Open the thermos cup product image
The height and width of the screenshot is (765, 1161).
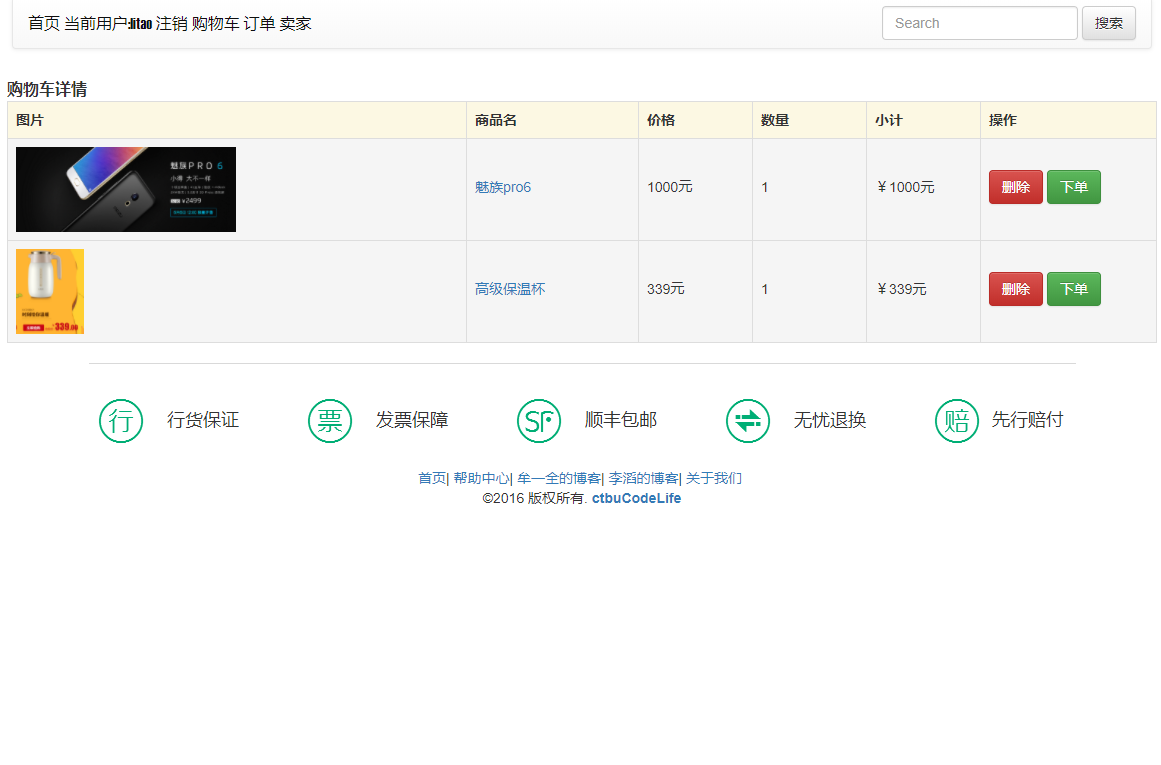coord(50,291)
